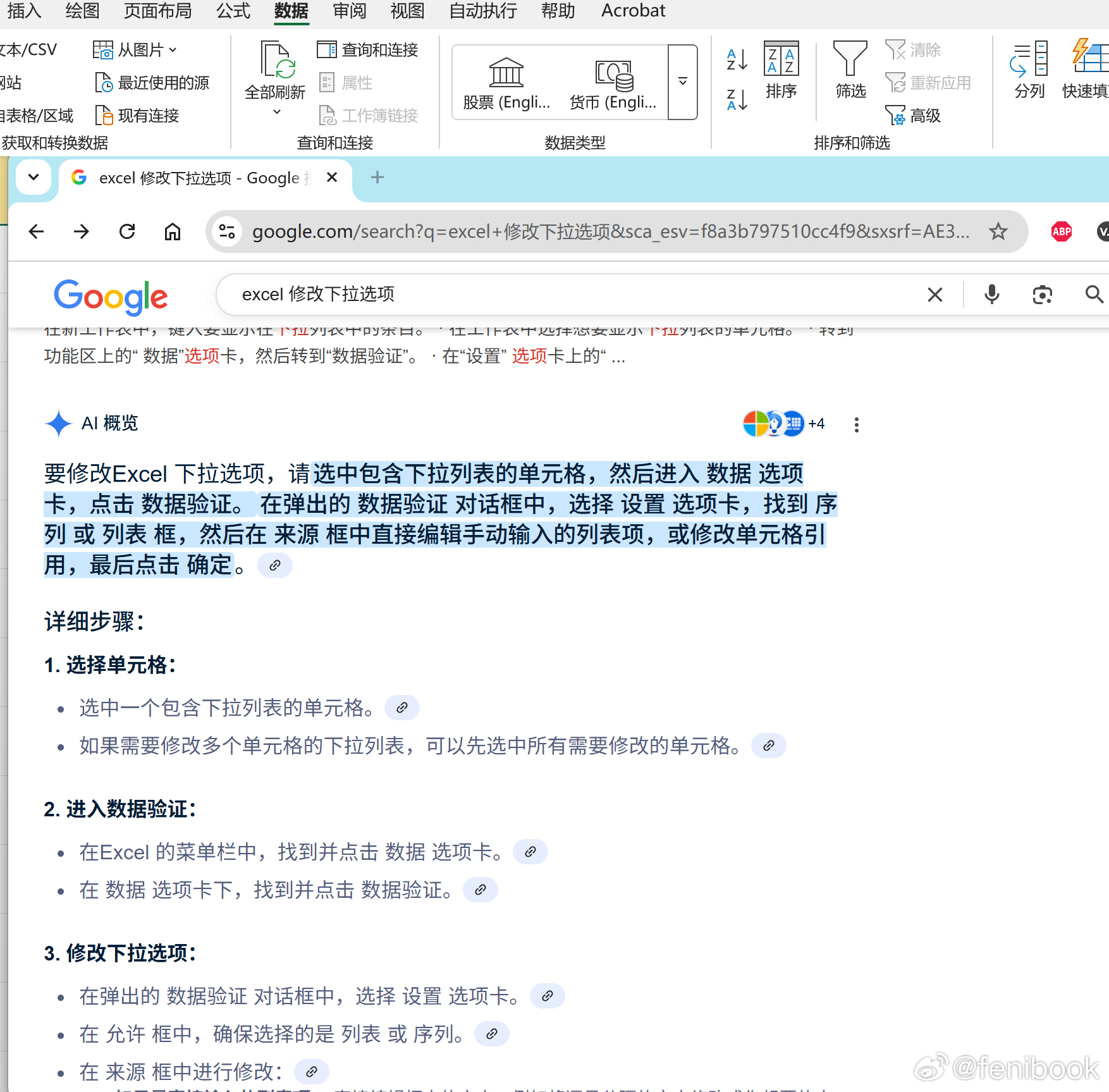Viewport: 1109px width, 1092px height.
Task: Click the 分列 text-to-columns icon
Action: click(x=1029, y=59)
